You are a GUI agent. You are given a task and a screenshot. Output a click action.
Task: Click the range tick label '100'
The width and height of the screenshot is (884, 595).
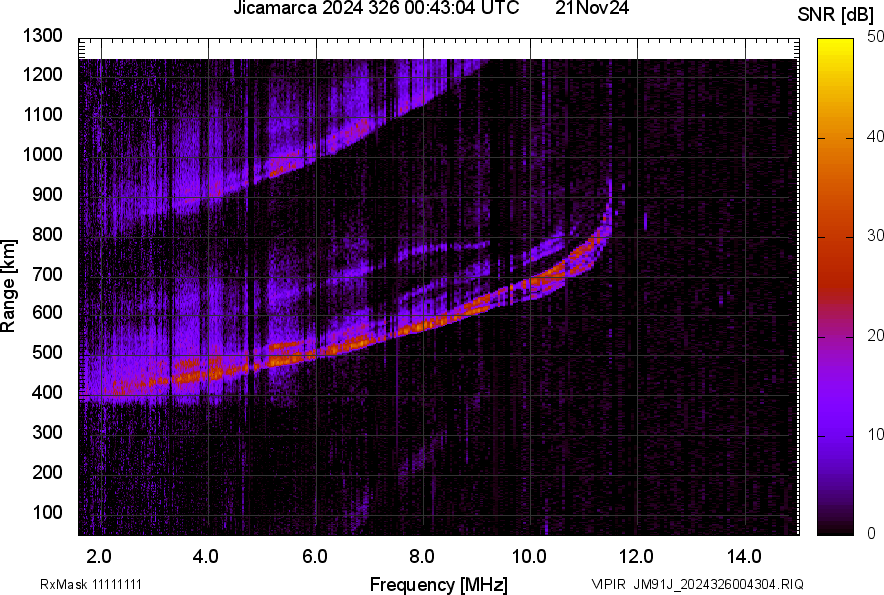click(x=47, y=512)
